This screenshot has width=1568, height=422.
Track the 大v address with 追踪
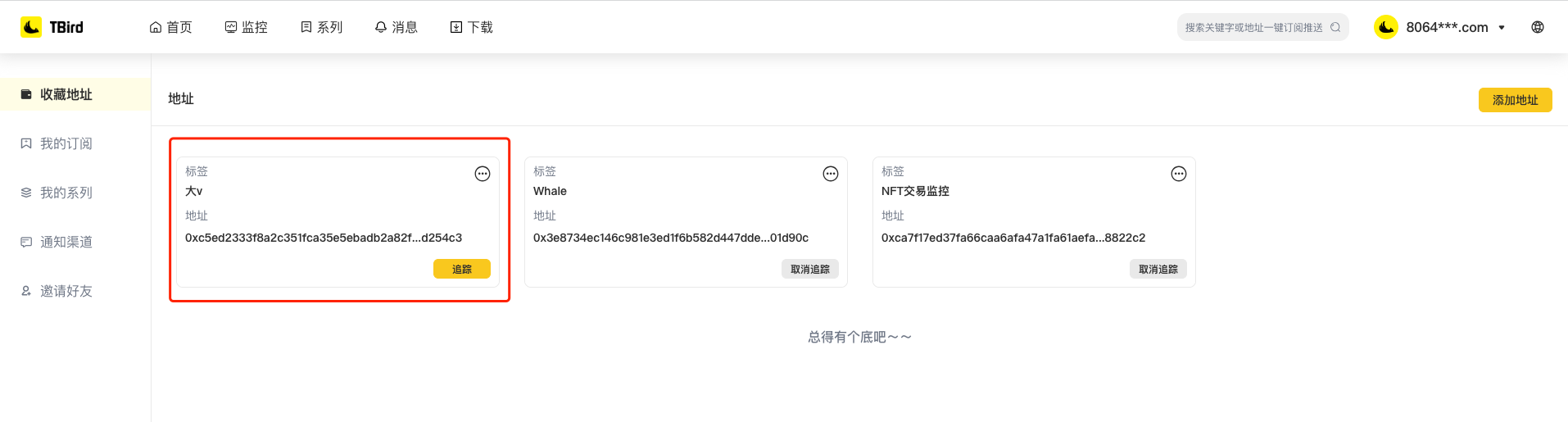pos(462,269)
